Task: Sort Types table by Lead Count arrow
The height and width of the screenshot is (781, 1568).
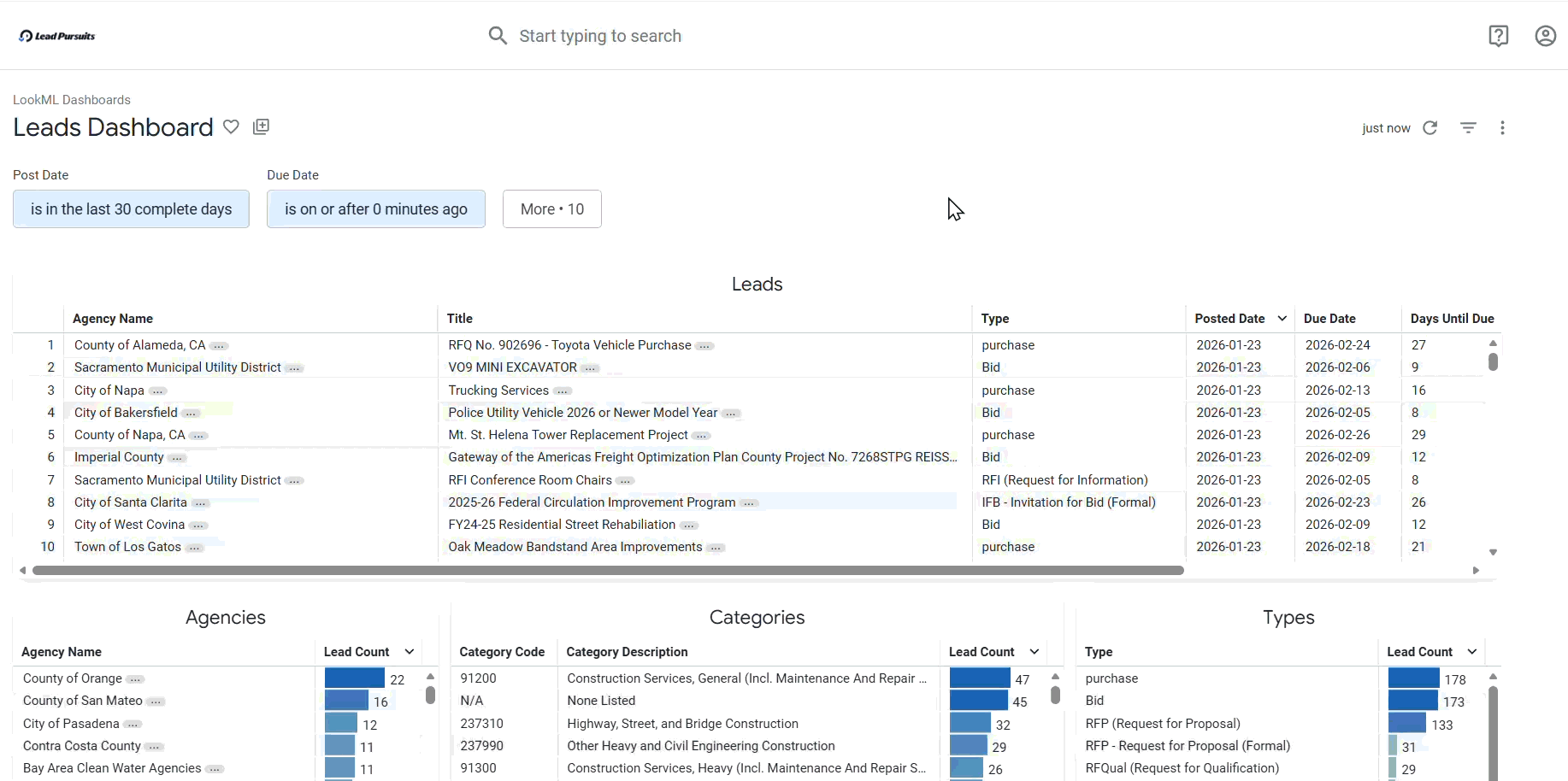Action: (1472, 652)
